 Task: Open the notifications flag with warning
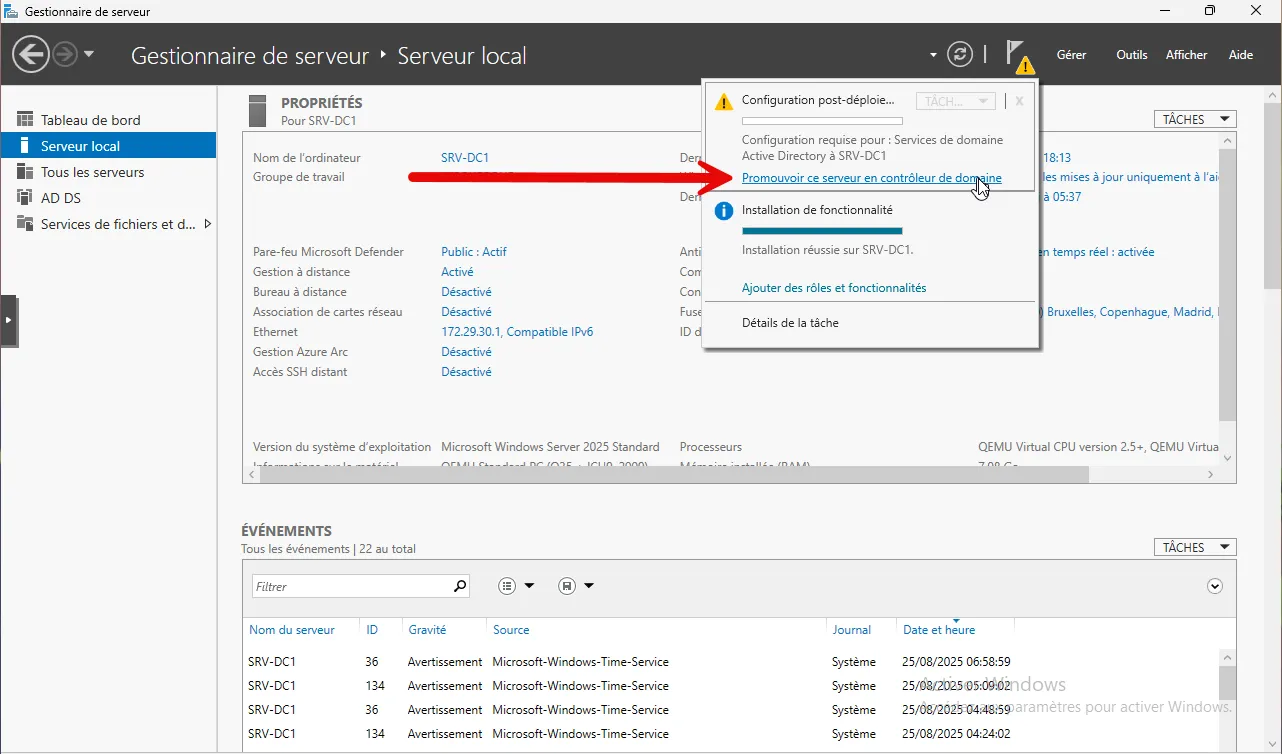1018,56
